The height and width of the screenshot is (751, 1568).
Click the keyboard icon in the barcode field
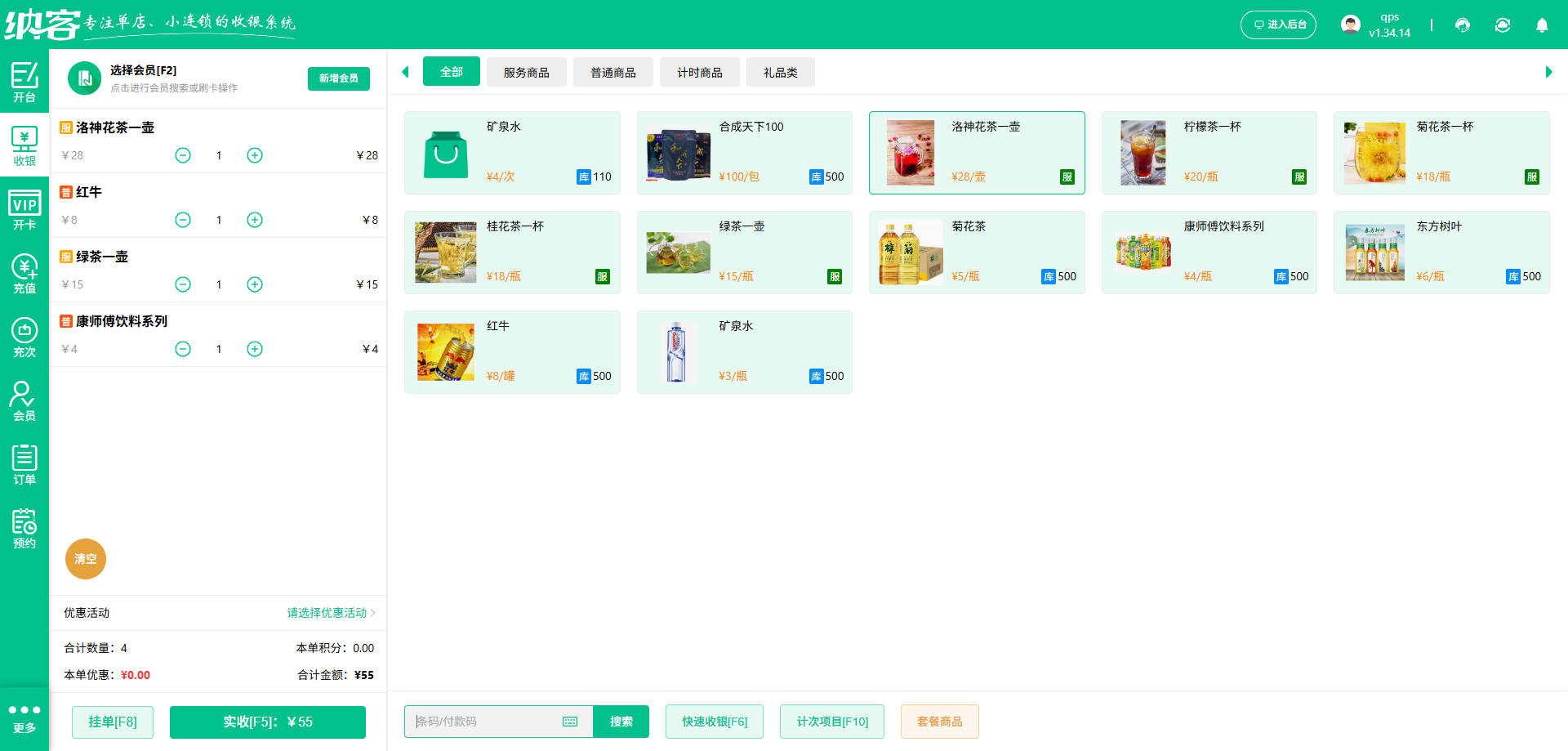point(569,722)
